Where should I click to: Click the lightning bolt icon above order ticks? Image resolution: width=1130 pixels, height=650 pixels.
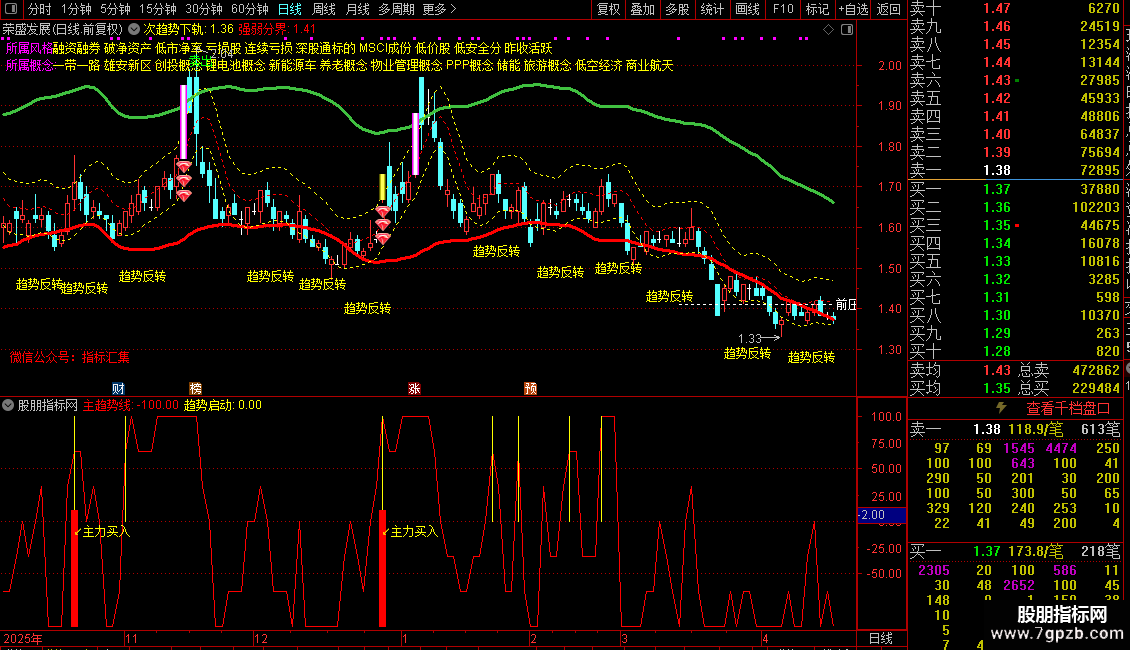pyautogui.click(x=1001, y=408)
